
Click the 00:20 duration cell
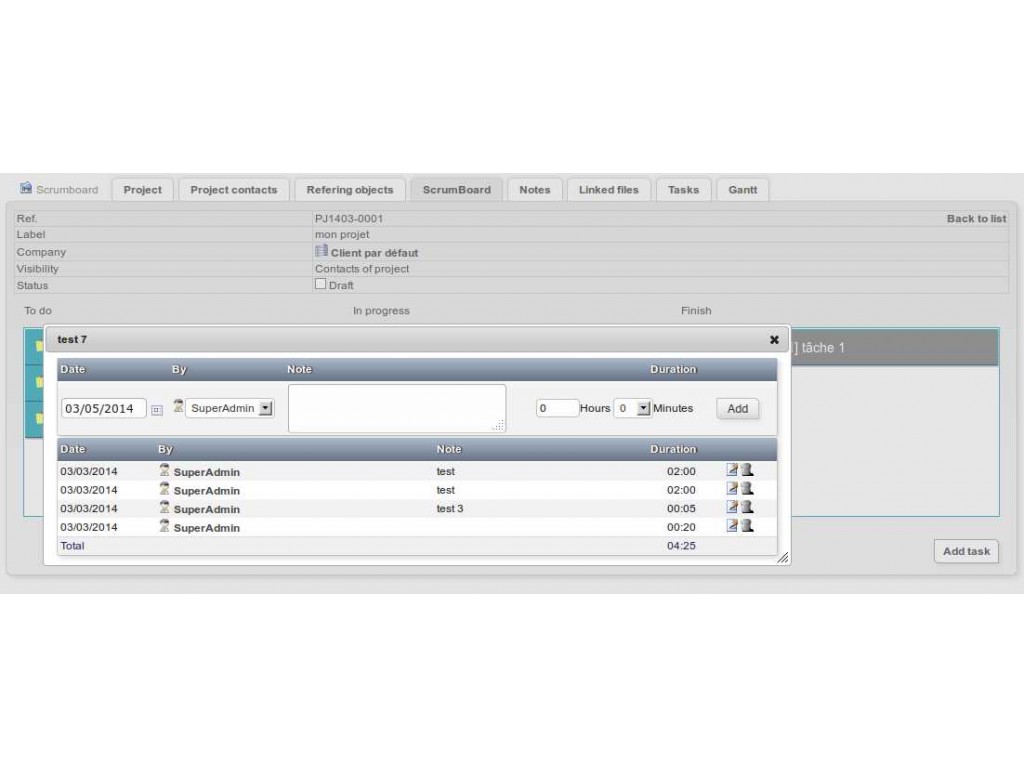coord(681,527)
